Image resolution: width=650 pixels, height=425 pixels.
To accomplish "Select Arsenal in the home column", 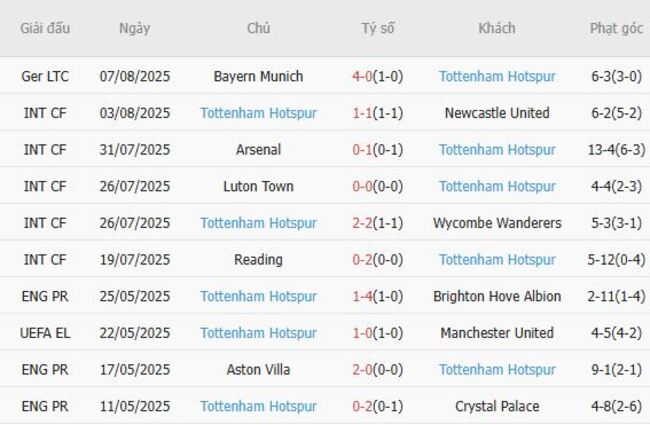I will click(x=258, y=150).
